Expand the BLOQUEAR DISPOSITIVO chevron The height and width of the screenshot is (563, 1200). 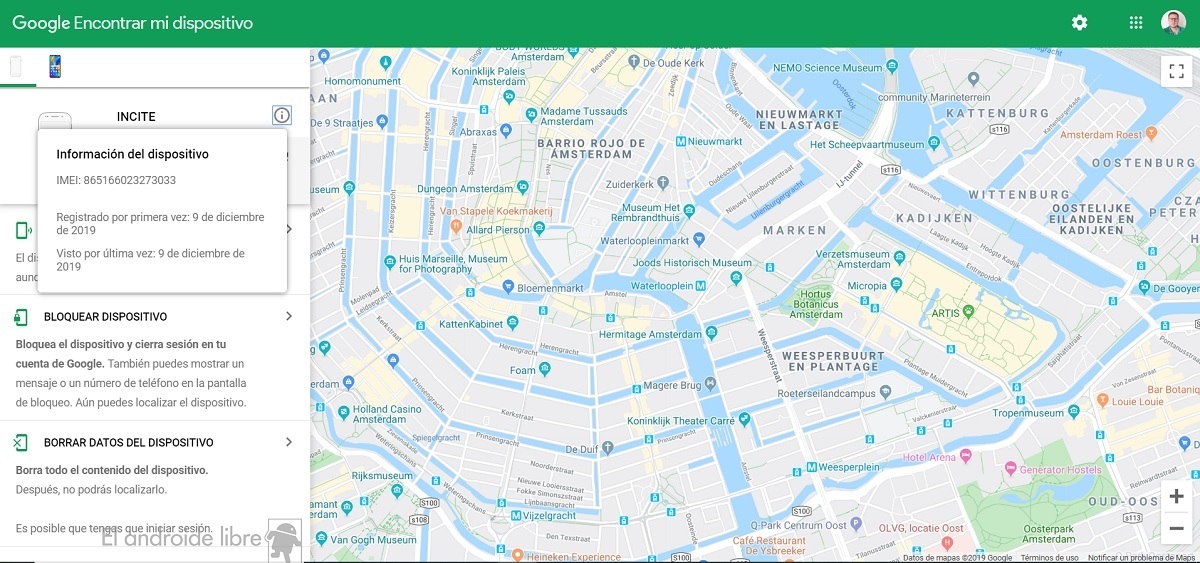pos(289,316)
